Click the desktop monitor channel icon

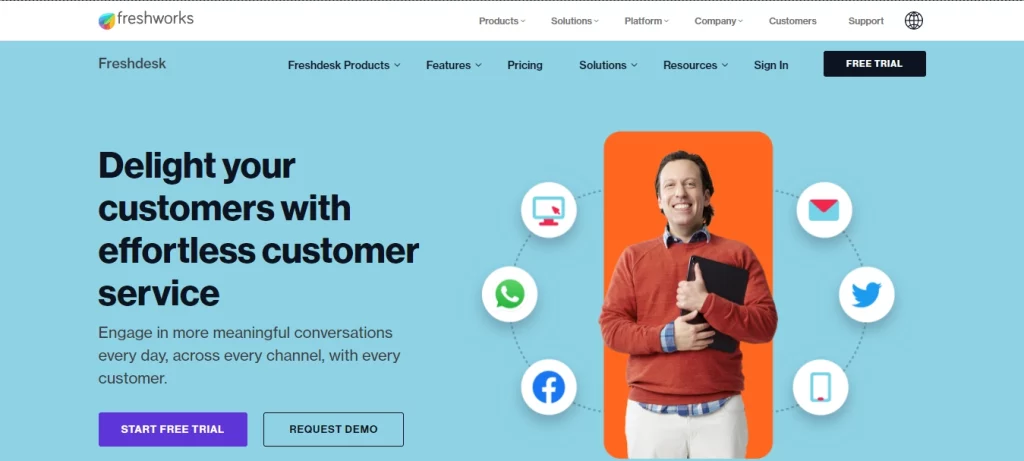click(x=549, y=210)
